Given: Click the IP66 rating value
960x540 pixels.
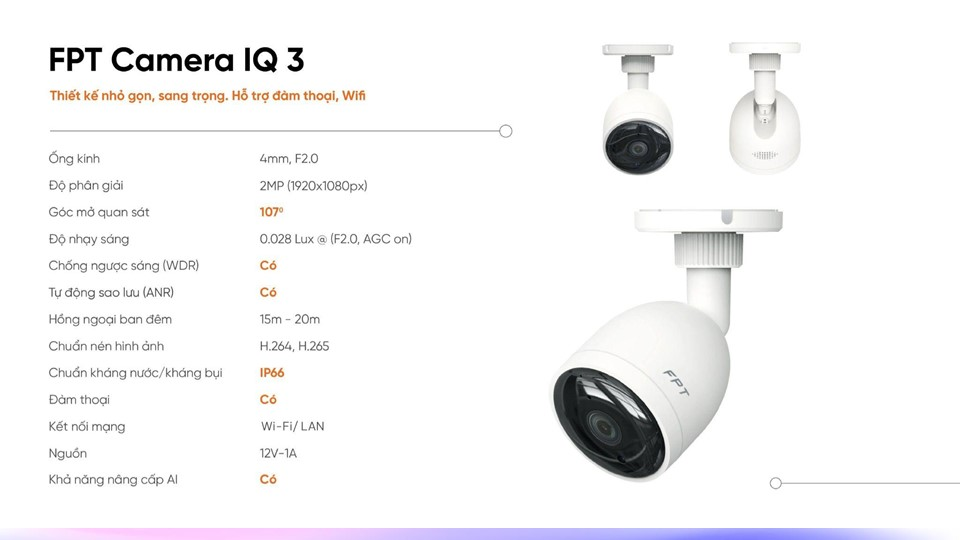Looking at the screenshot, I should [272, 373].
